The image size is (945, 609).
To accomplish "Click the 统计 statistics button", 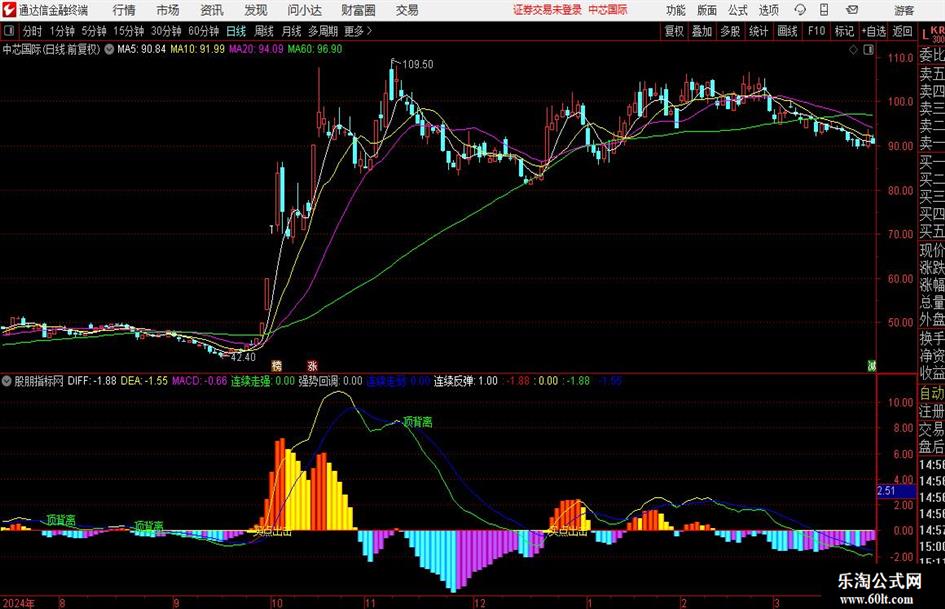I will (758, 31).
